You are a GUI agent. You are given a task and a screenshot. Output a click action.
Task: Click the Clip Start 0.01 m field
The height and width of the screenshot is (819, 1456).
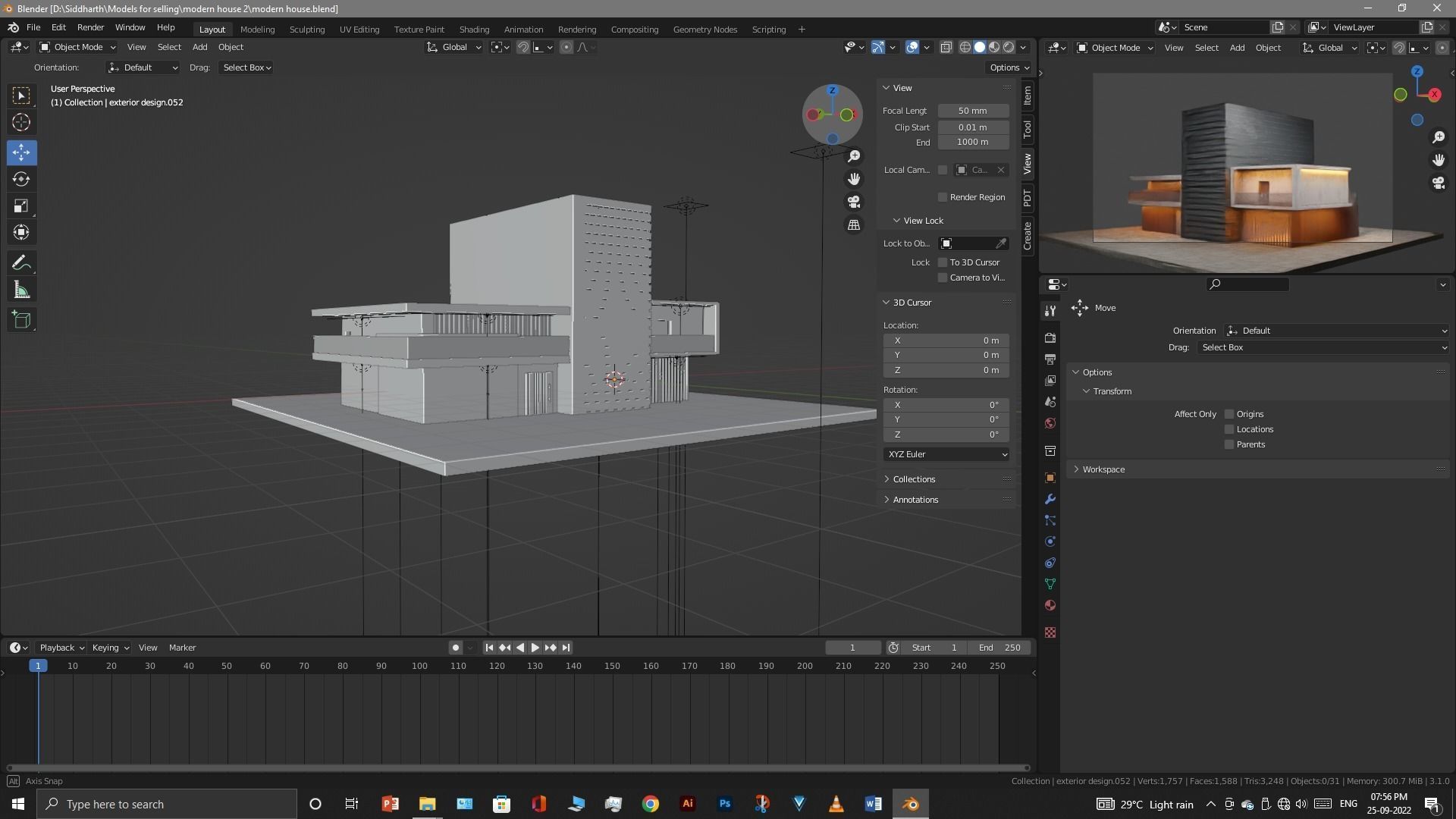click(973, 127)
